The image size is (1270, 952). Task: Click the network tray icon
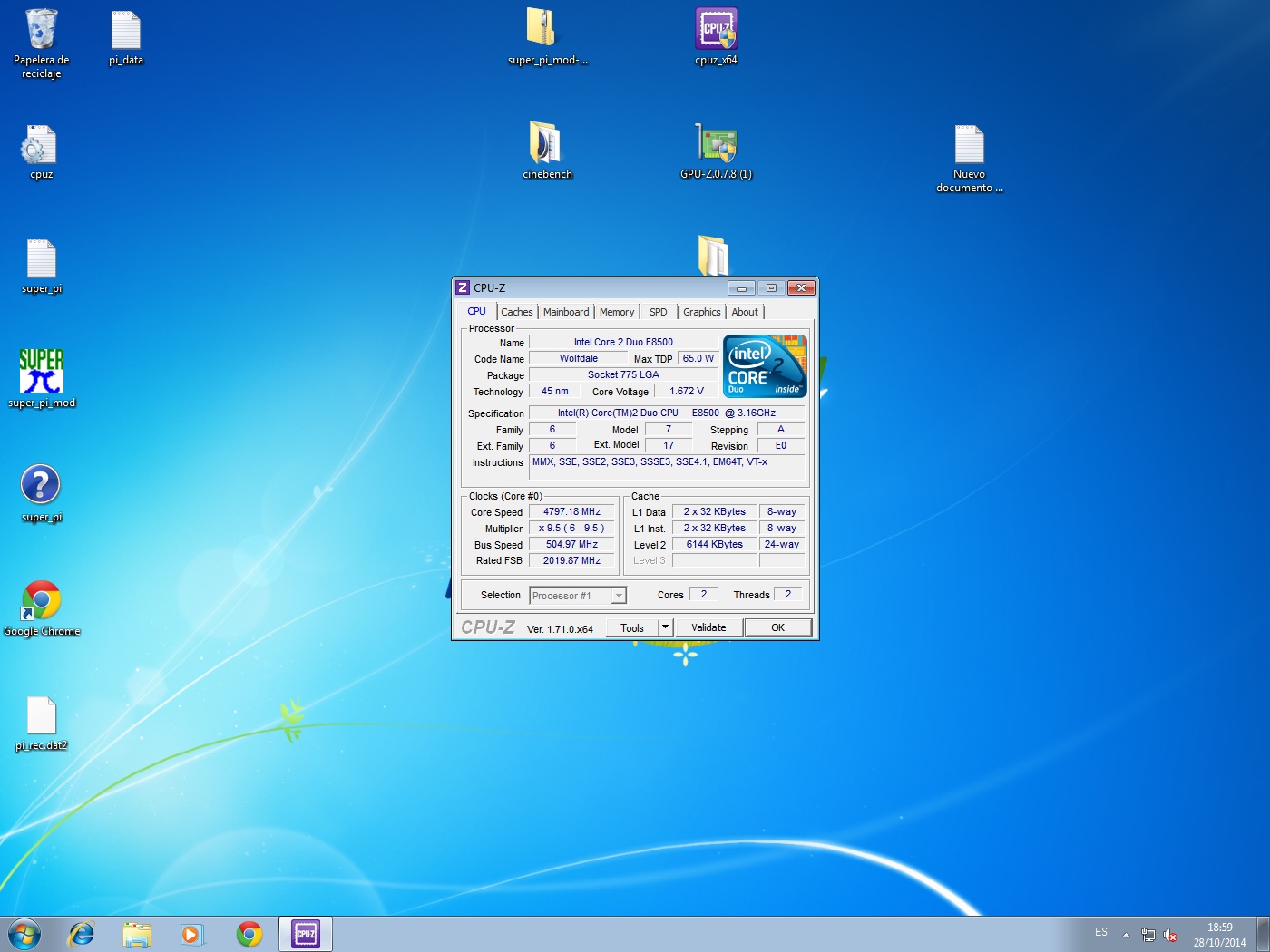(x=1148, y=935)
